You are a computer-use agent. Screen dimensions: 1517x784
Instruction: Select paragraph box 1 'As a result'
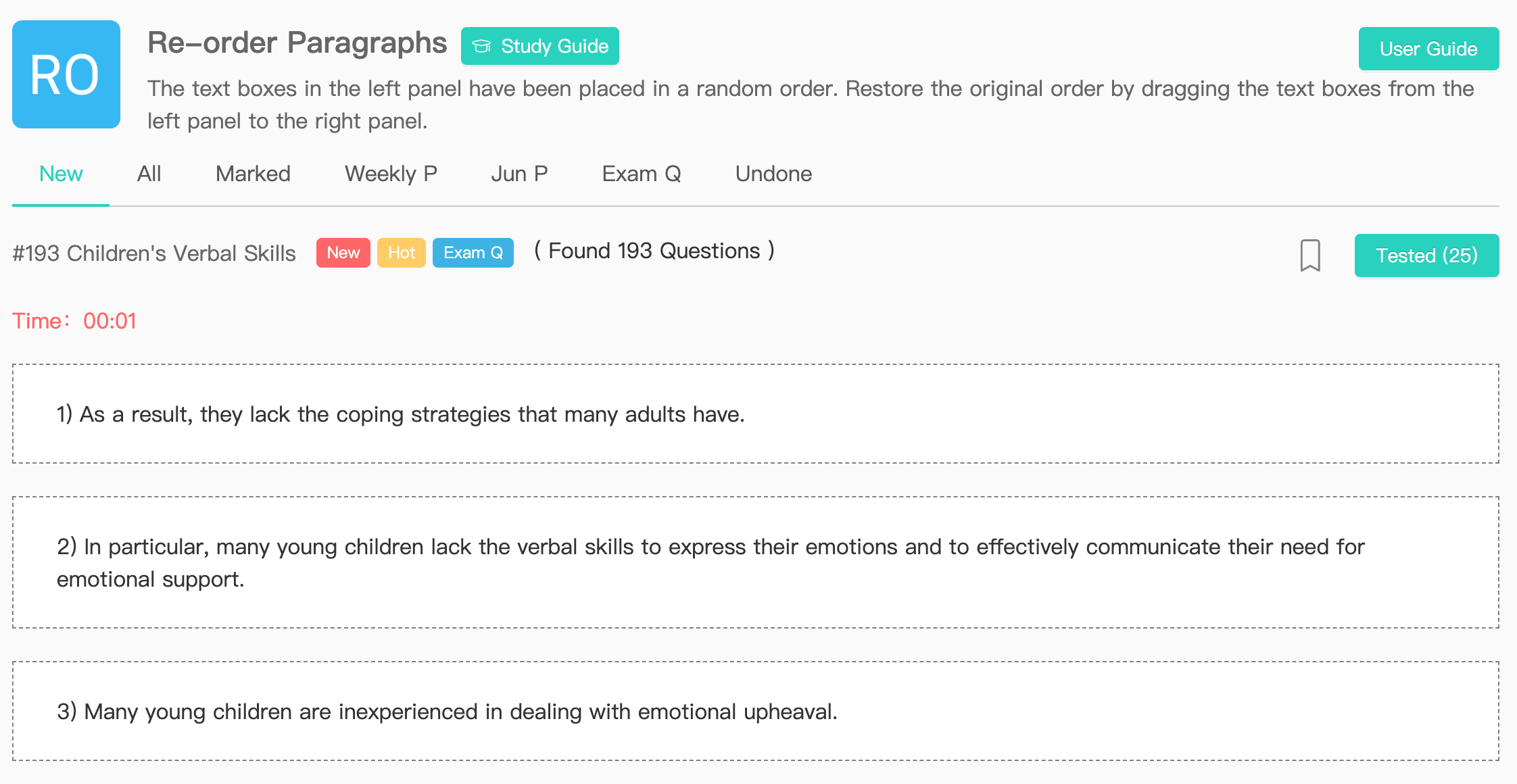(x=756, y=414)
